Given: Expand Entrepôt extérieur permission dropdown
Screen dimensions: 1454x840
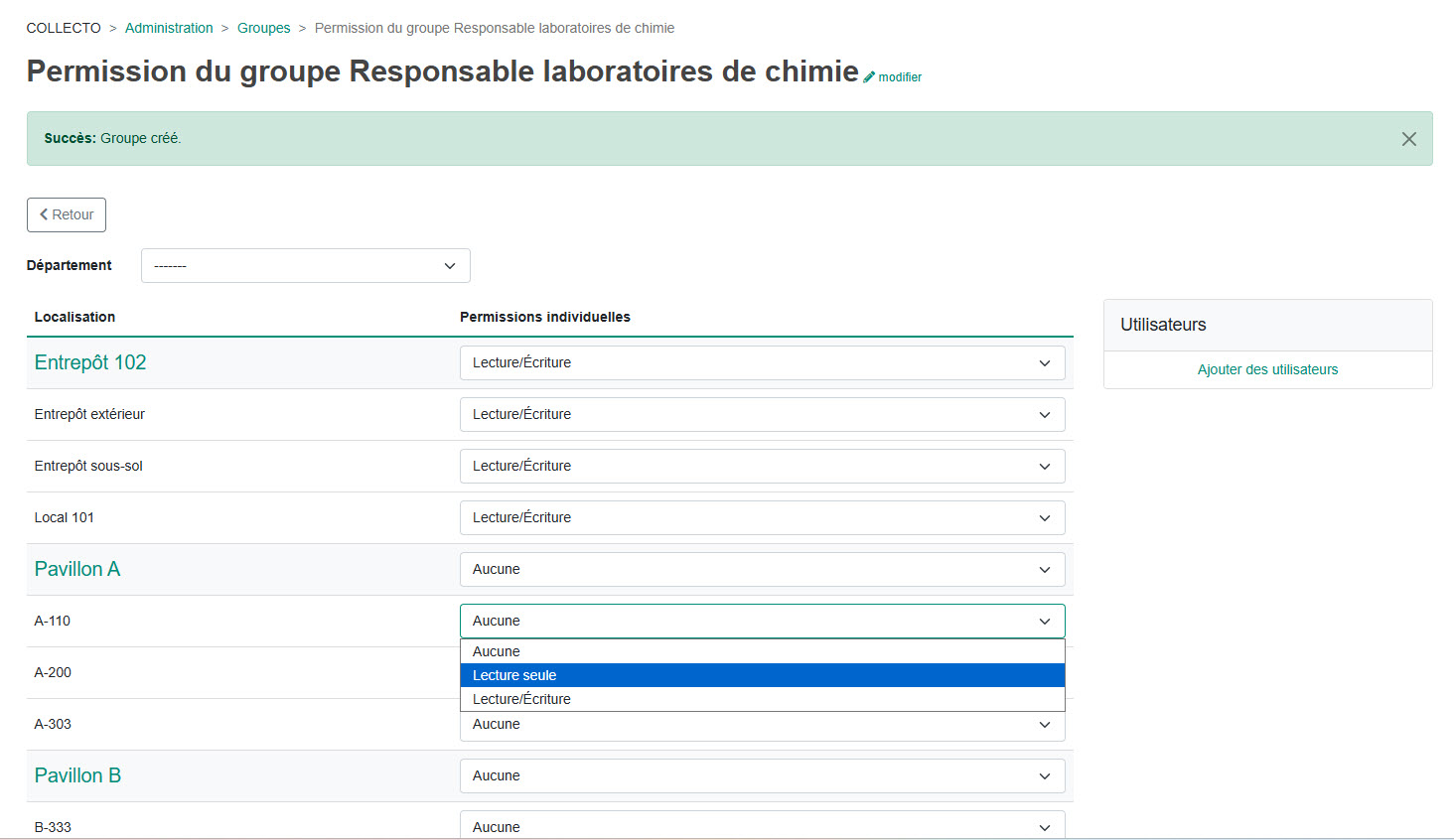Looking at the screenshot, I should 762,415.
